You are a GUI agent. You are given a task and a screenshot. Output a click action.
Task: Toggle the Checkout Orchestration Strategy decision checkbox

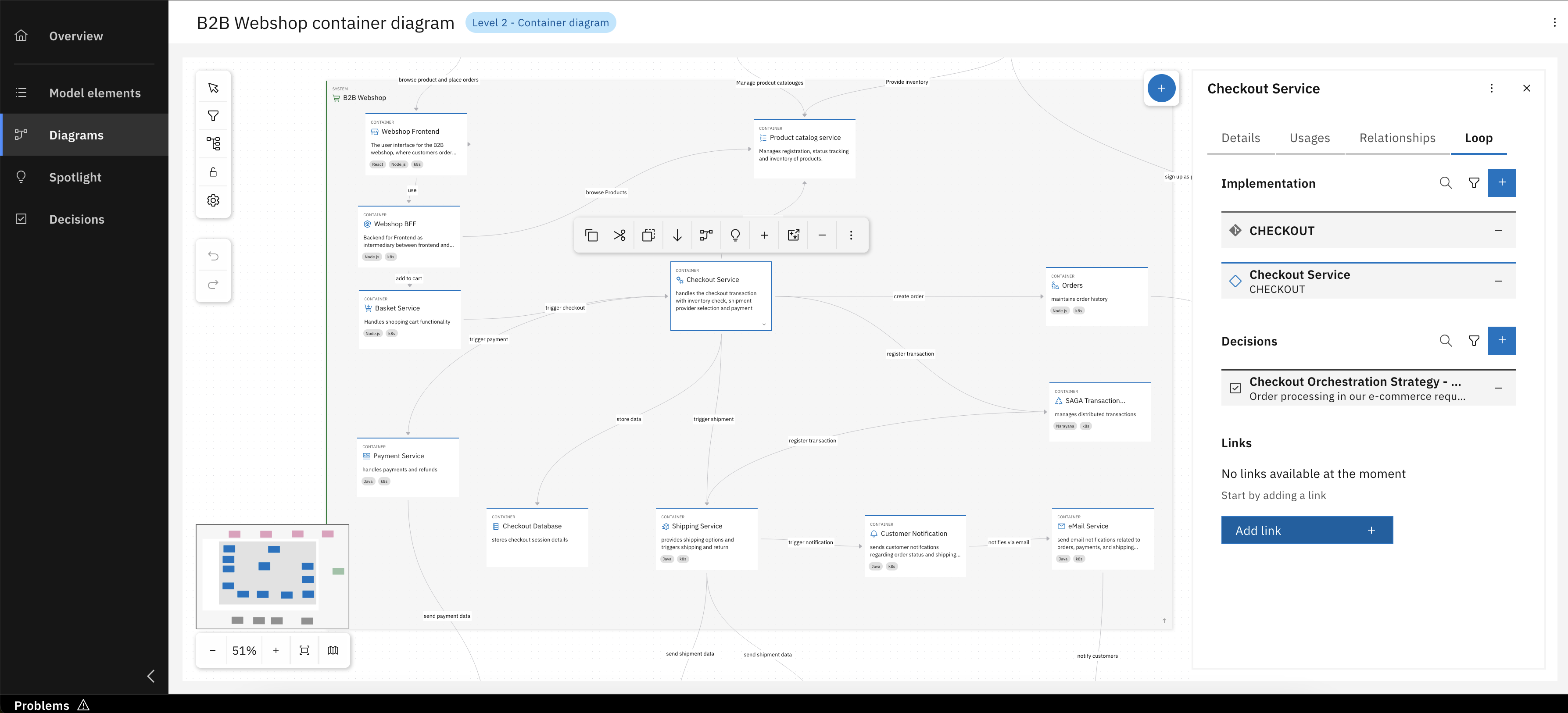click(1235, 388)
